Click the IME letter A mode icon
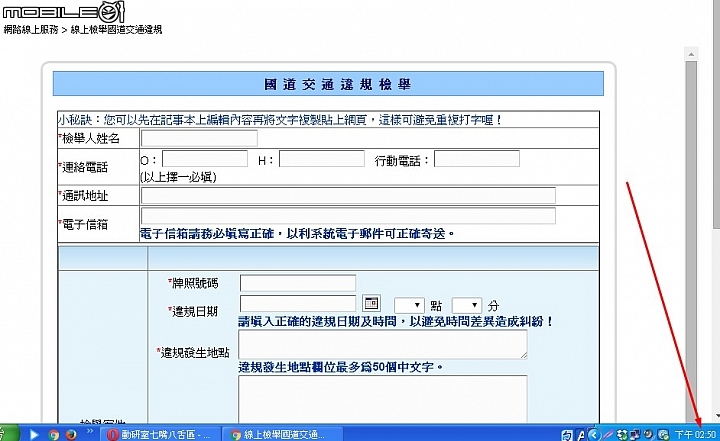 point(581,435)
